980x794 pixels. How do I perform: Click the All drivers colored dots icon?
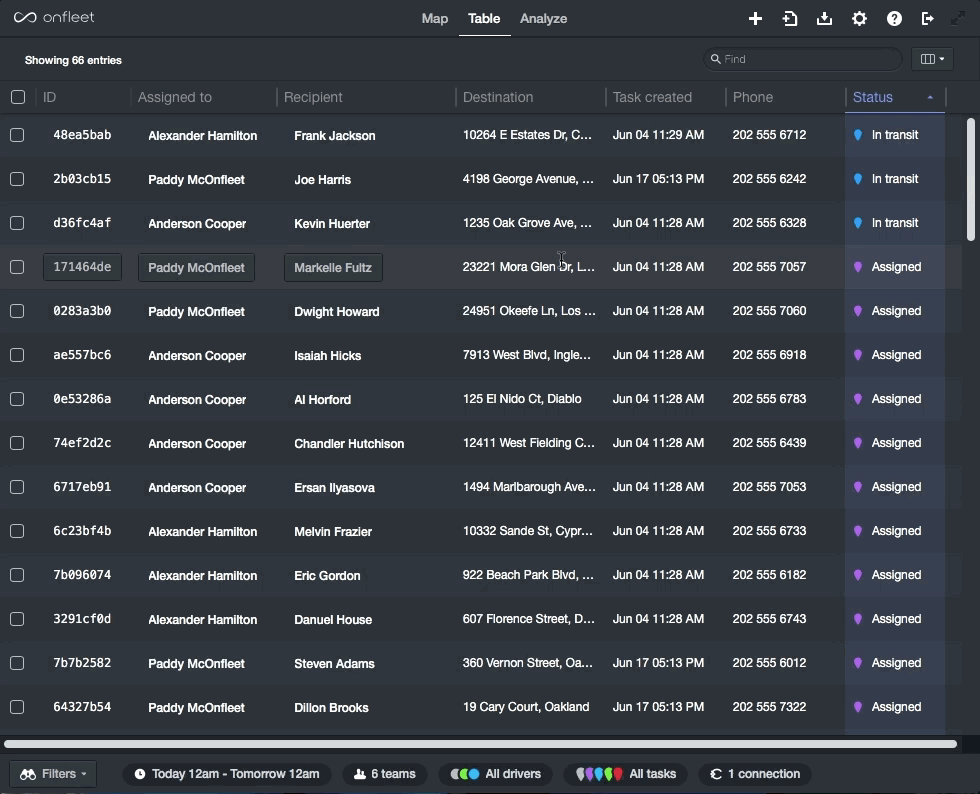pos(465,774)
